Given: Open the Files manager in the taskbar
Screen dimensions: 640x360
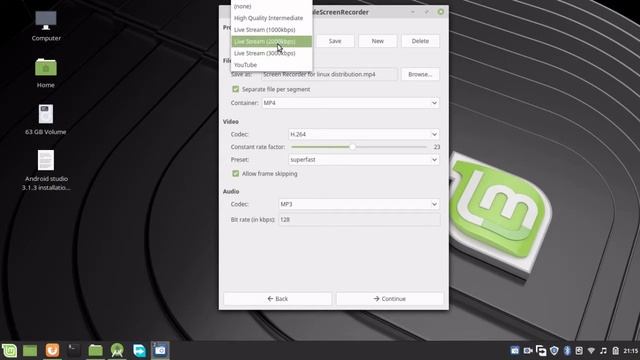Looking at the screenshot, I should [96, 350].
